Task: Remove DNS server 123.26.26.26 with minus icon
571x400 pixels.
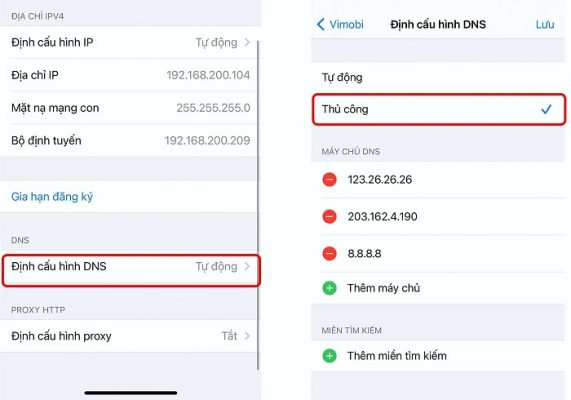Action: [x=329, y=180]
